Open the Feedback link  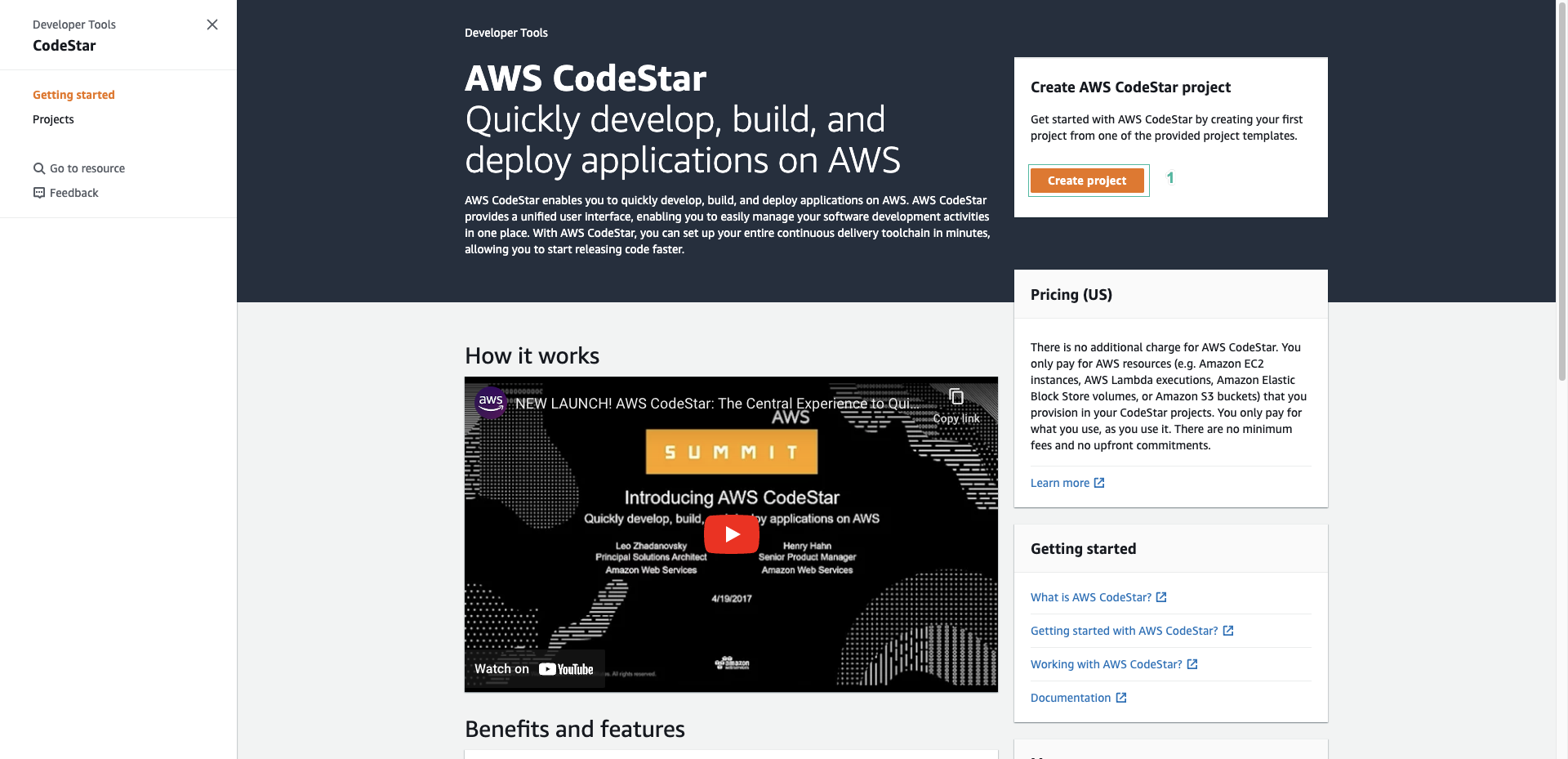tap(65, 193)
